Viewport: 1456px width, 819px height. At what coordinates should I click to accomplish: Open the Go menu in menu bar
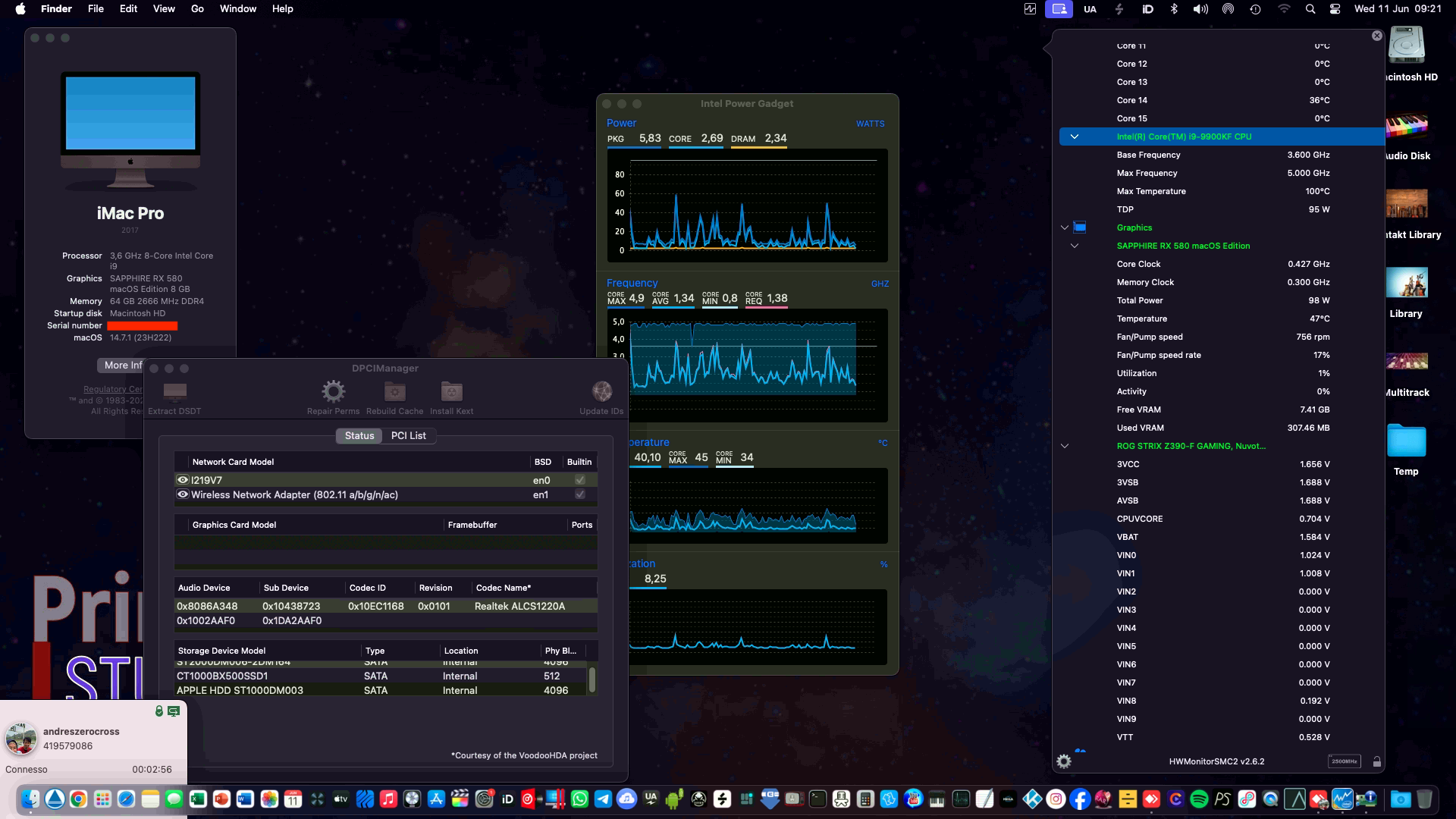pyautogui.click(x=196, y=9)
